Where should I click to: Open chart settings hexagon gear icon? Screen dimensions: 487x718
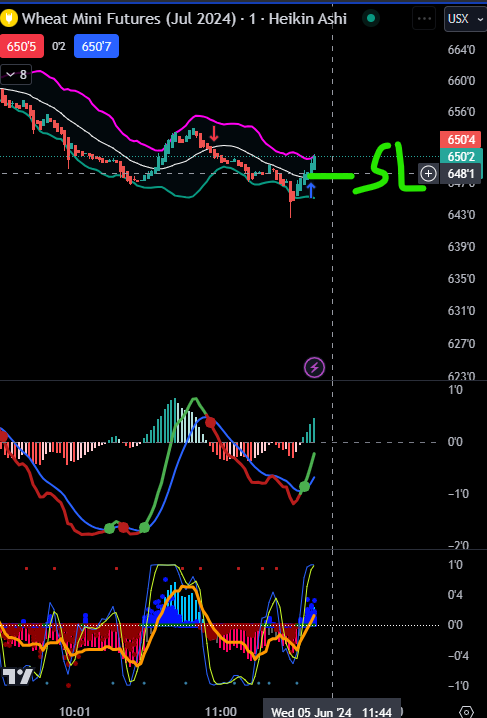466,712
